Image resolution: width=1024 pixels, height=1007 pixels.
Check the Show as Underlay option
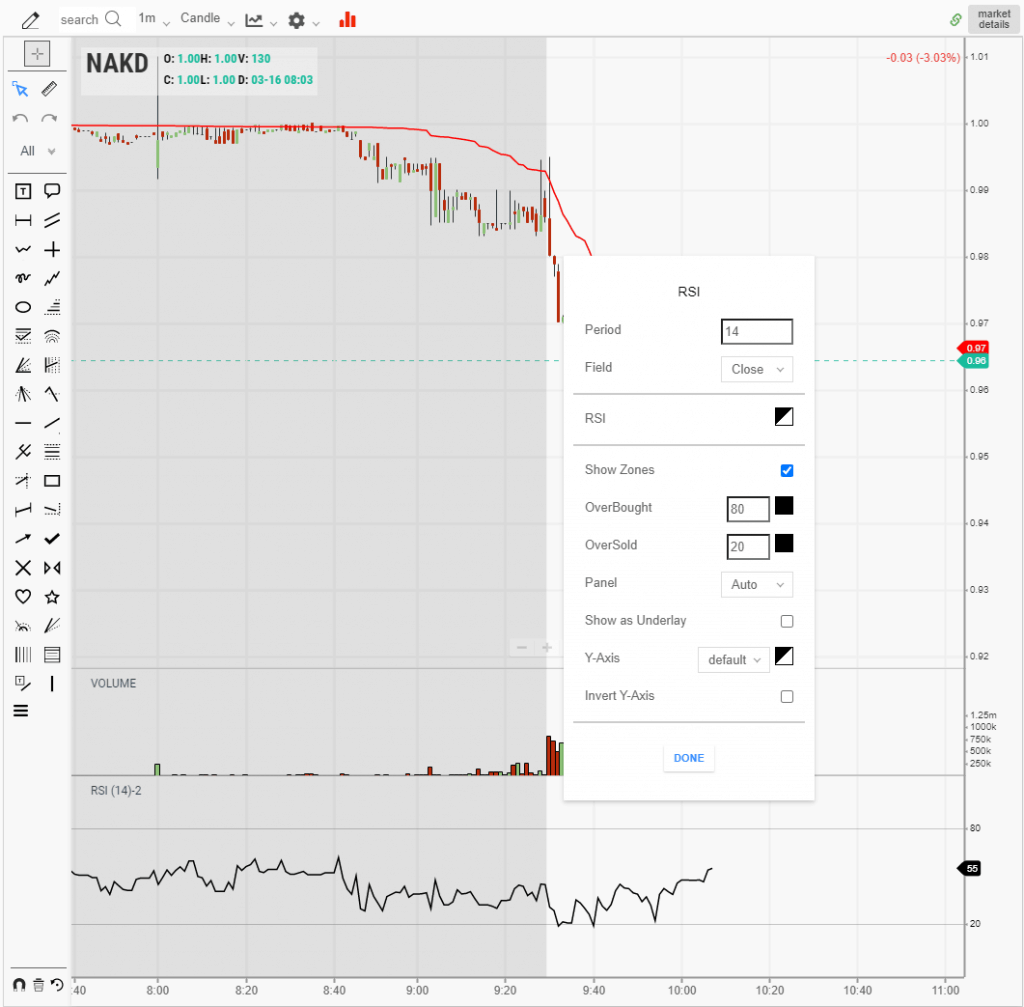point(787,621)
